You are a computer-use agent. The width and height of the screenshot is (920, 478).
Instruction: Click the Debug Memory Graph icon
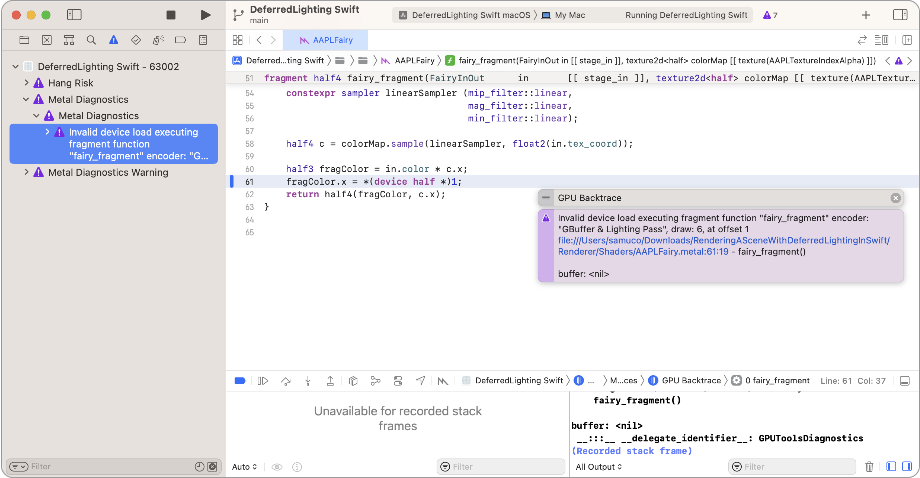pyautogui.click(x=373, y=381)
